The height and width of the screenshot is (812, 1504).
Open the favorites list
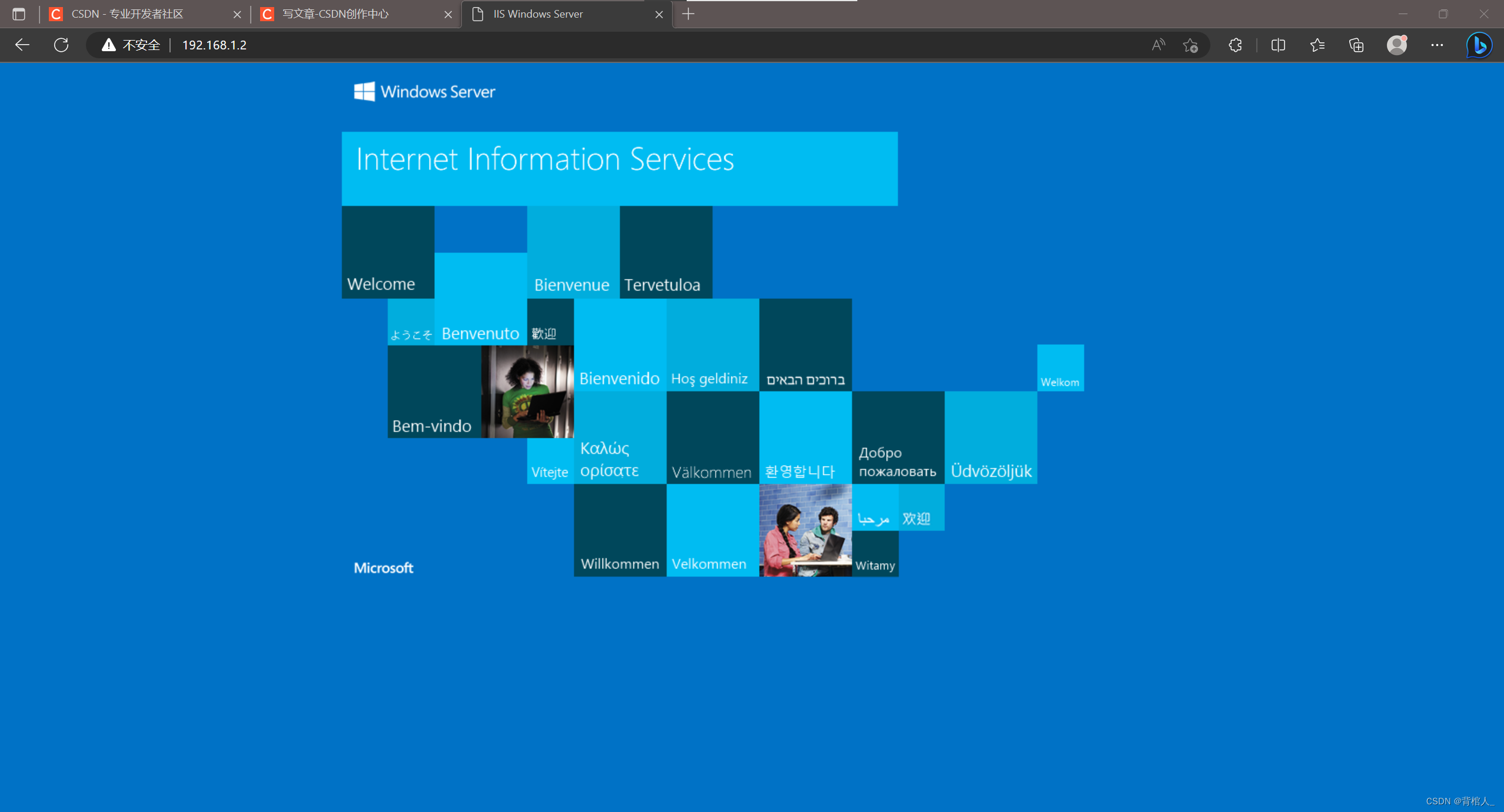tap(1317, 45)
